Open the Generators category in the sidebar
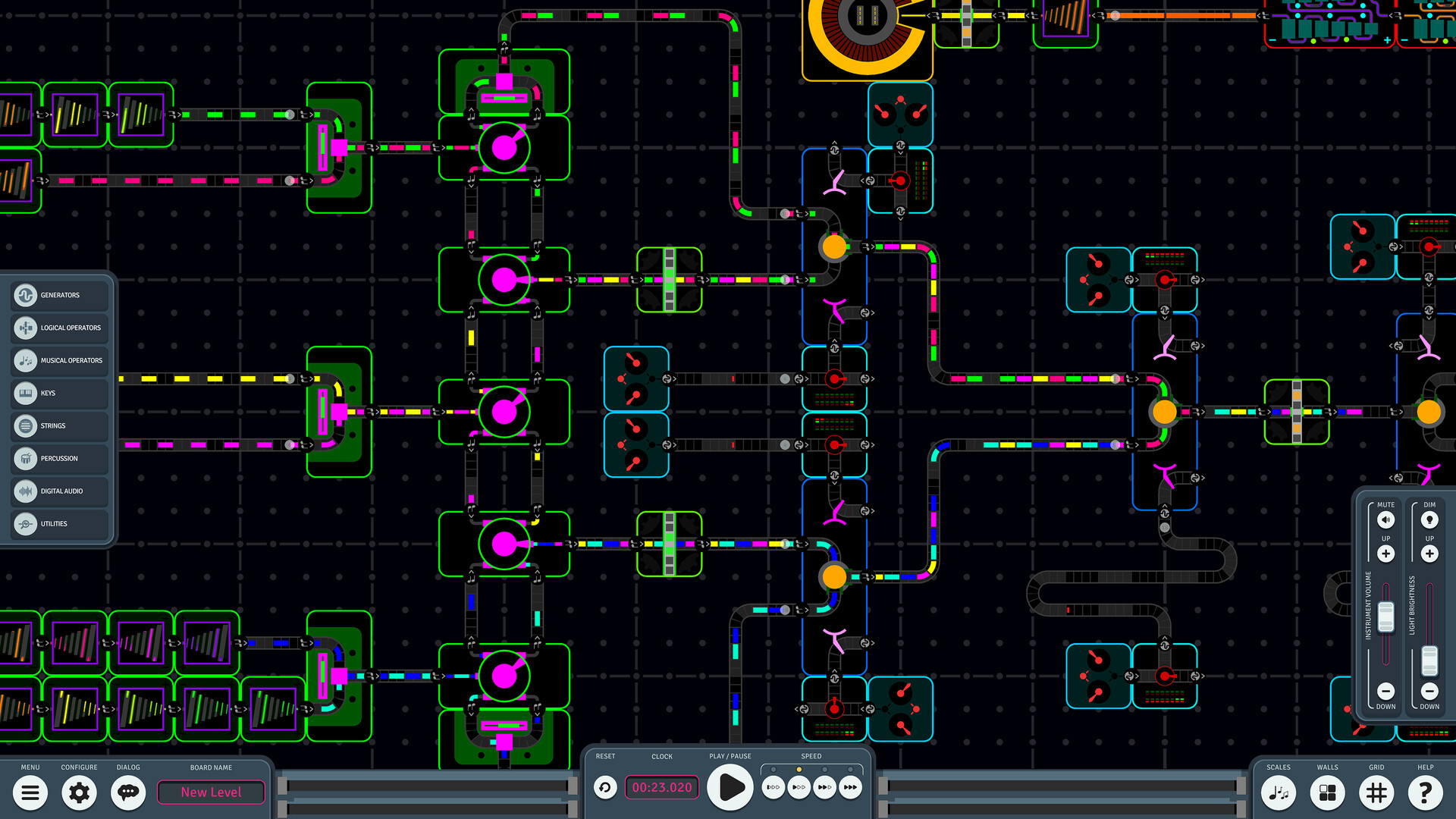 click(x=59, y=295)
